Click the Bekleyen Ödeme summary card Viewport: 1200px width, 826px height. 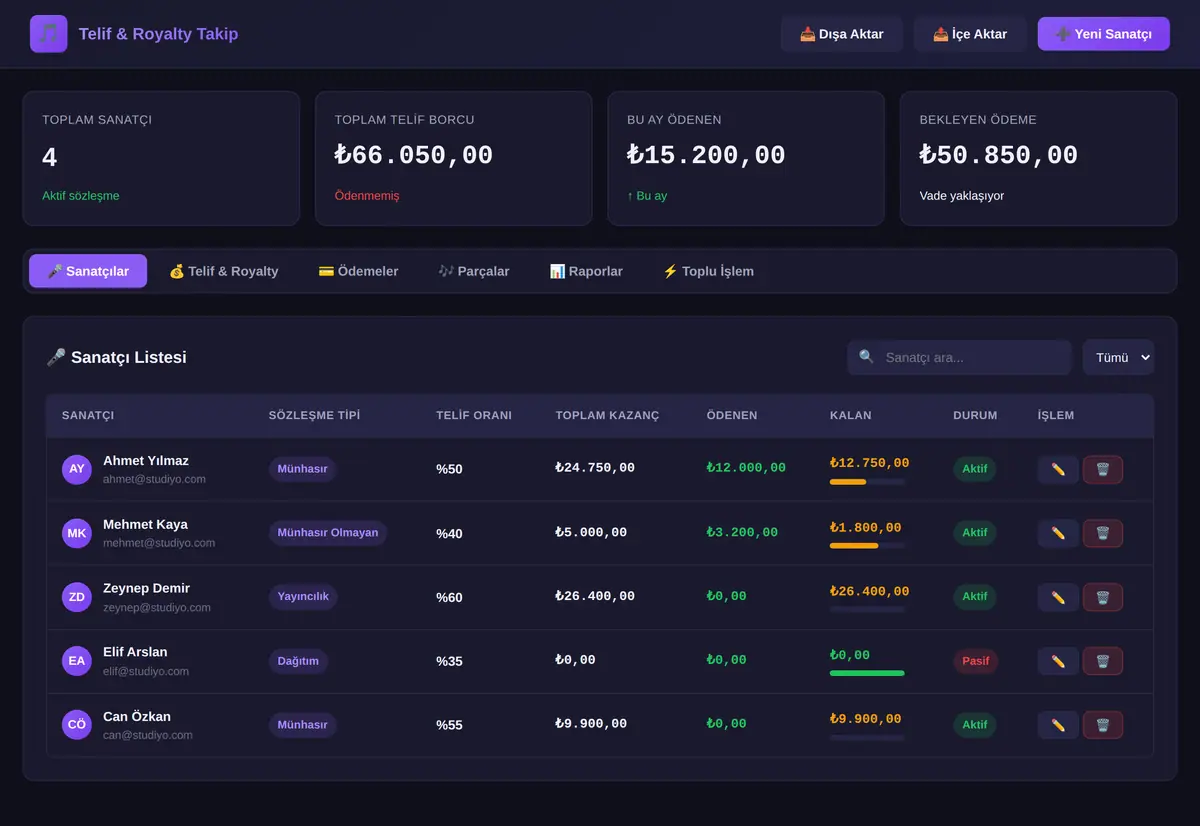tap(1039, 158)
